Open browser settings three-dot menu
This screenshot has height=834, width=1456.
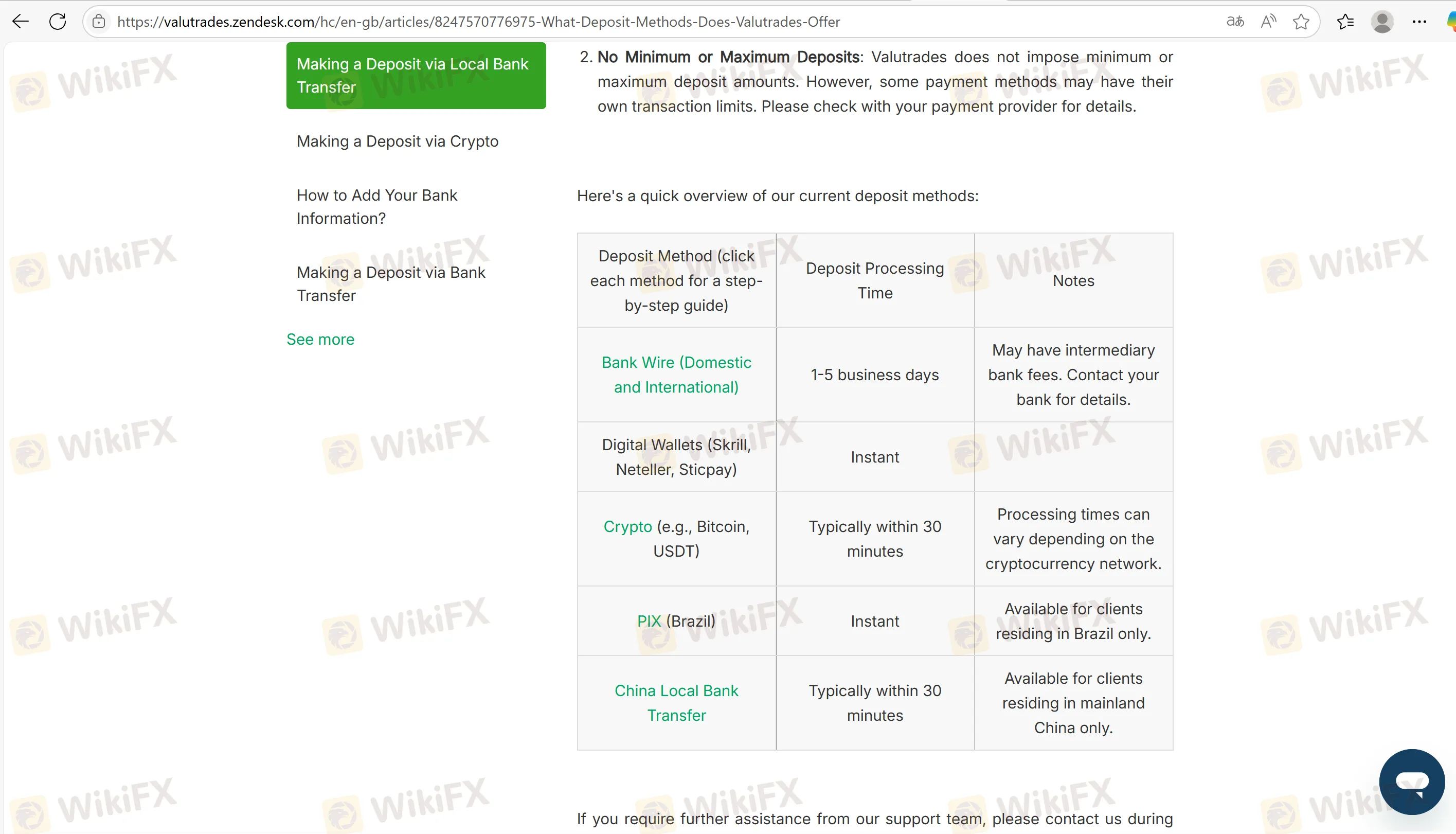(x=1419, y=22)
